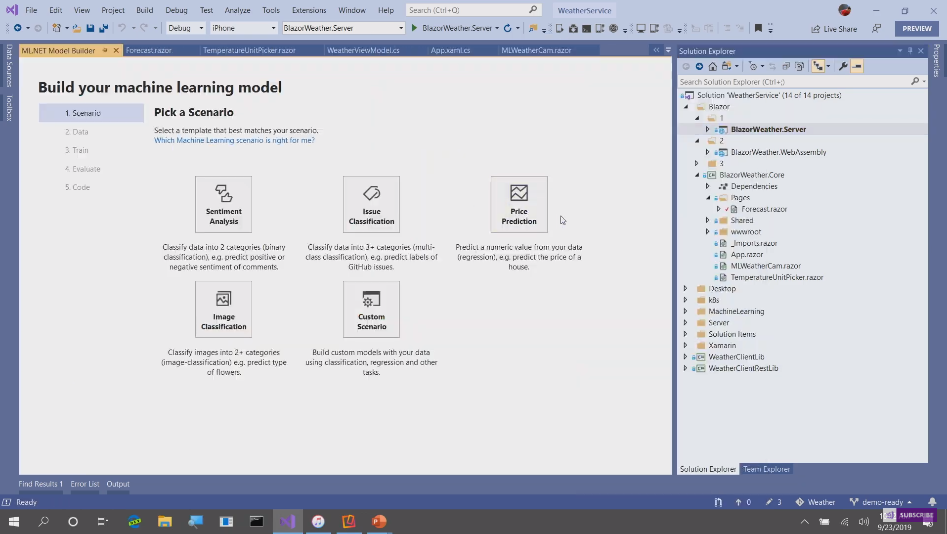This screenshot has width=947, height=534.
Task: Click the Live Share button
Action: 833,29
